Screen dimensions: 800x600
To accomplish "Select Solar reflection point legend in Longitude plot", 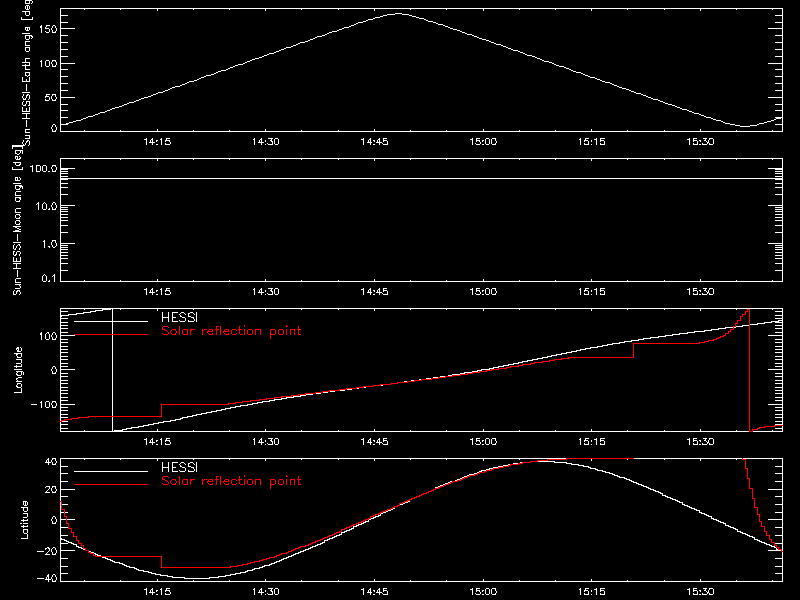I will coord(231,331).
